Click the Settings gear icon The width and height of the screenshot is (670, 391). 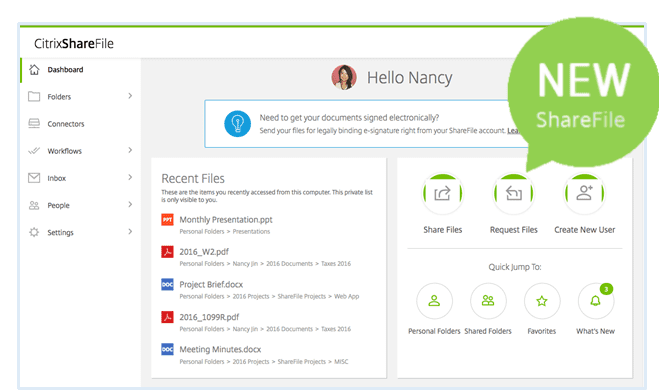(34, 232)
